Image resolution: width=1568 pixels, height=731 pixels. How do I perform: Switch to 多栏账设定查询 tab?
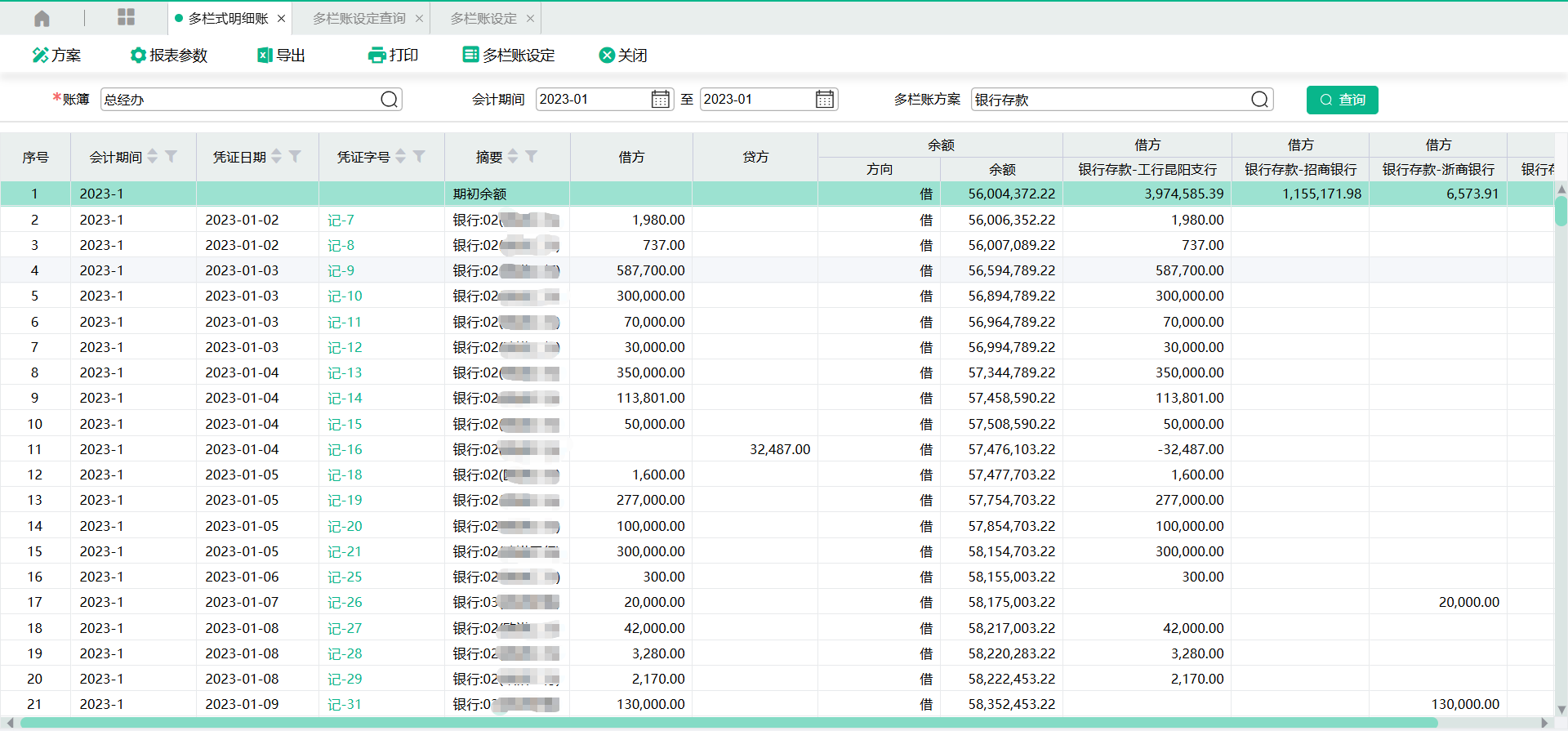pyautogui.click(x=359, y=18)
